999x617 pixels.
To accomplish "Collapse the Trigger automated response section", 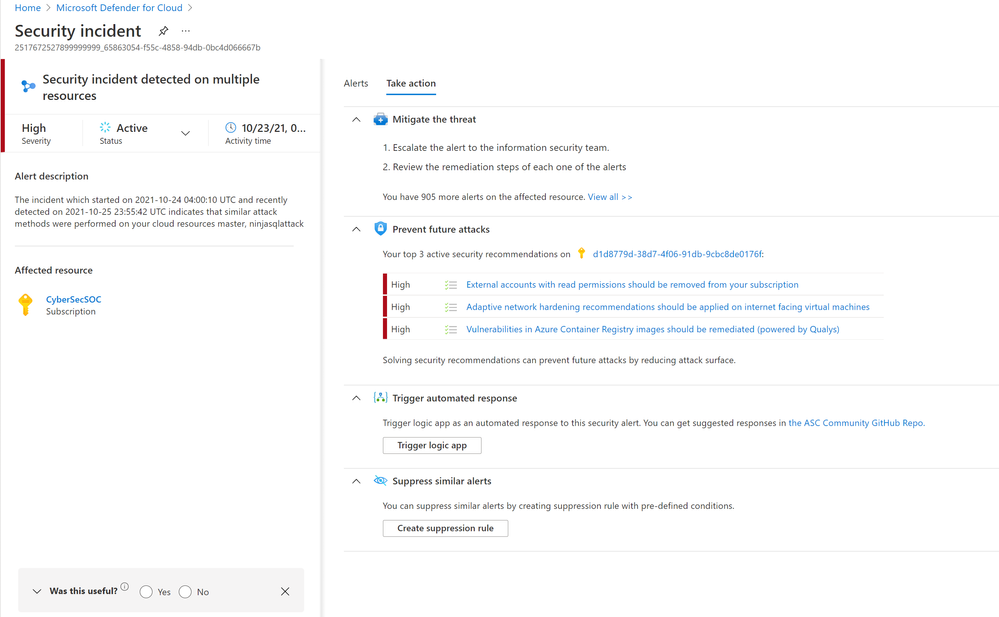I will (356, 398).
